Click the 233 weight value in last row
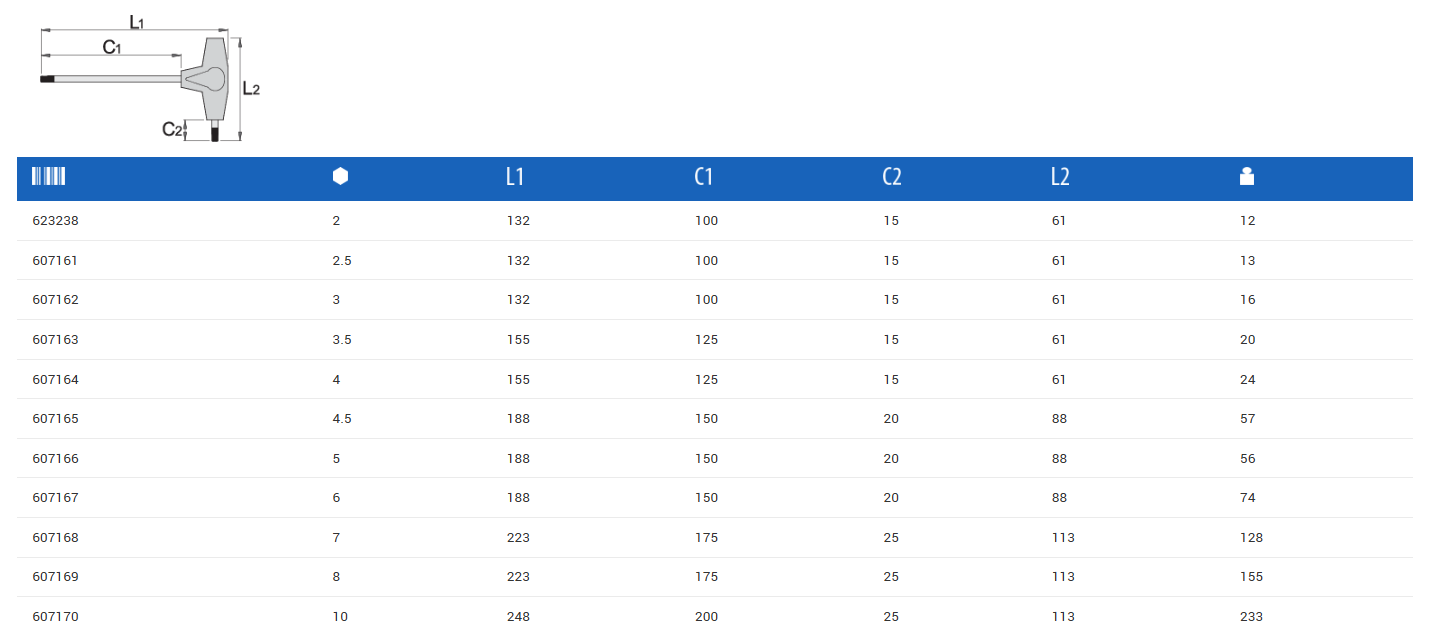Image resolution: width=1431 pixels, height=635 pixels. [1251, 617]
